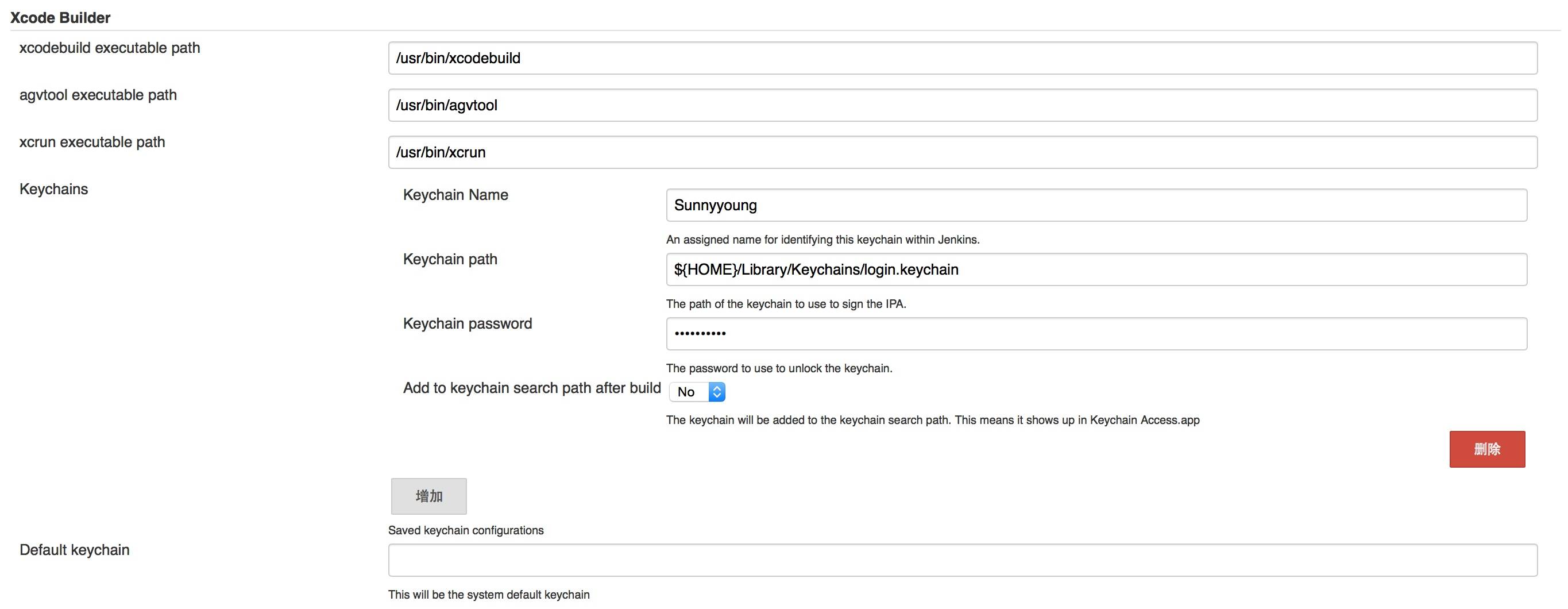
Task: Click the empty Default keychain field
Action: point(961,560)
